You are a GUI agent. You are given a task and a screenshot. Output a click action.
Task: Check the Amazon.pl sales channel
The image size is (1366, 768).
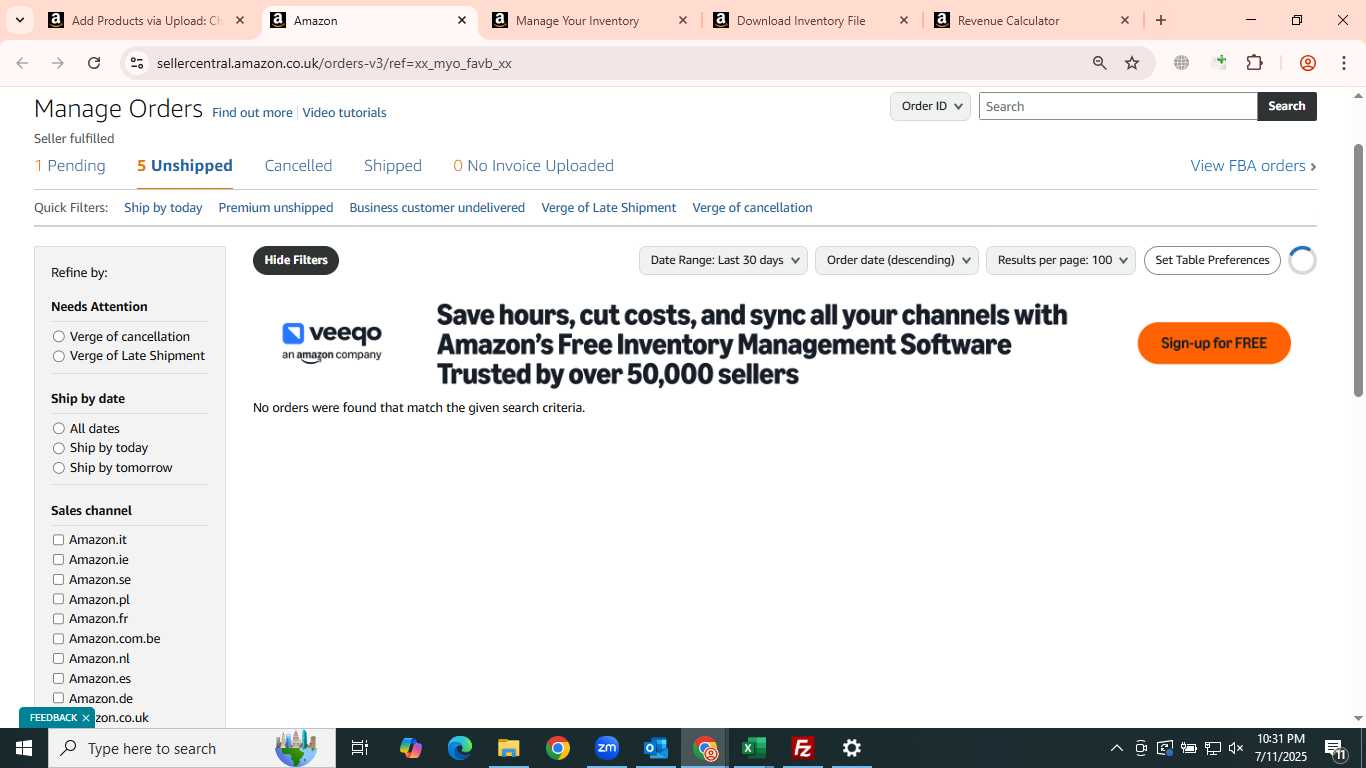pyautogui.click(x=58, y=600)
